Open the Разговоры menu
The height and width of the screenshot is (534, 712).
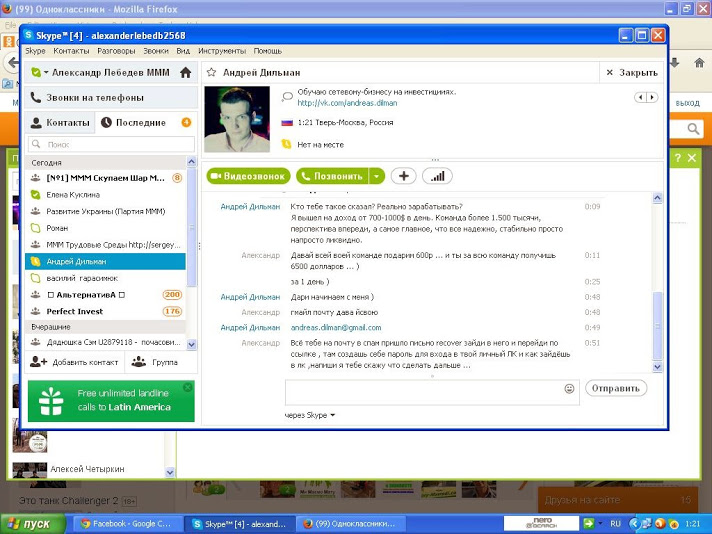pyautogui.click(x=116, y=51)
